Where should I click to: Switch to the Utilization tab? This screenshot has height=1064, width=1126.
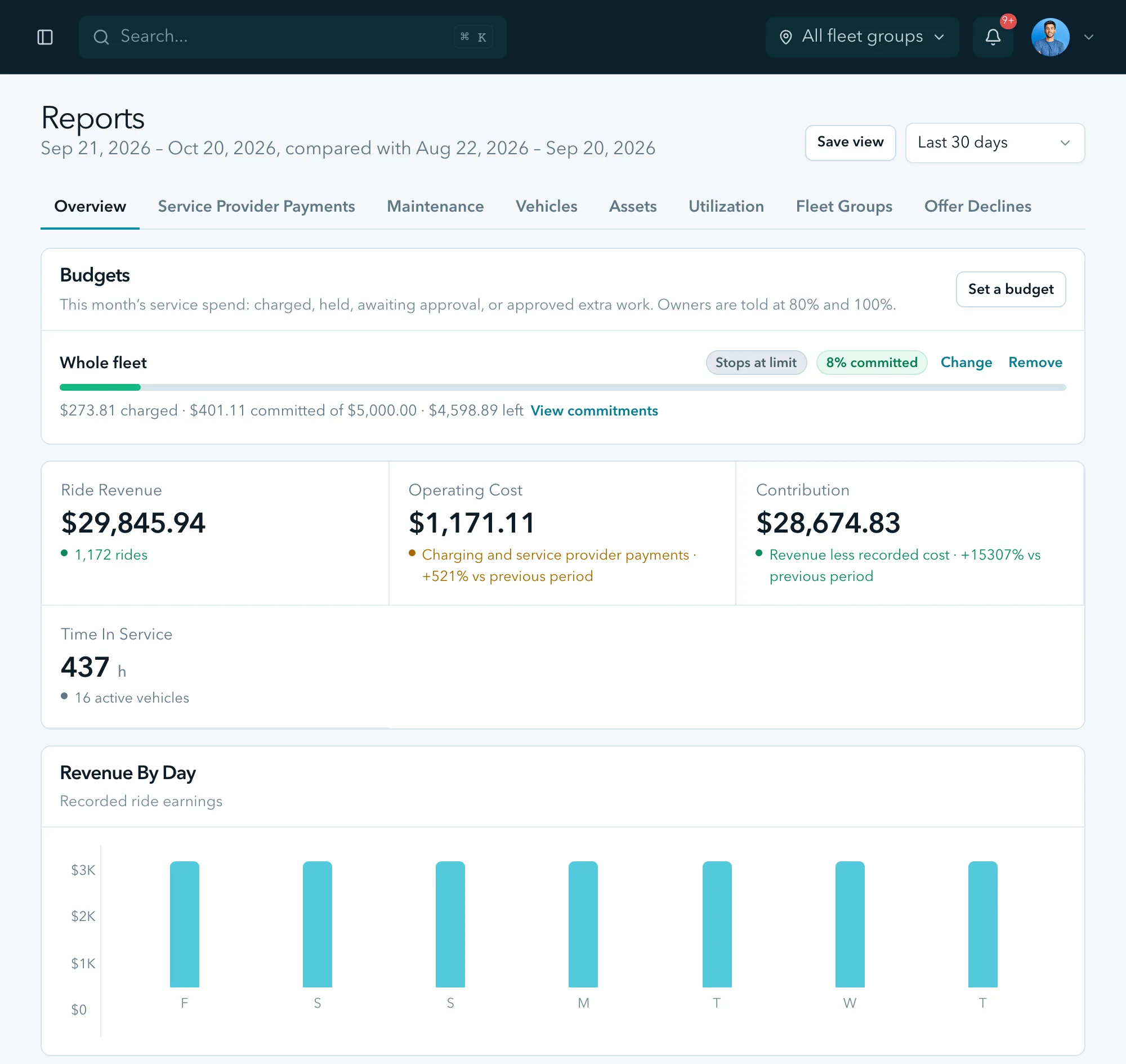point(726,207)
